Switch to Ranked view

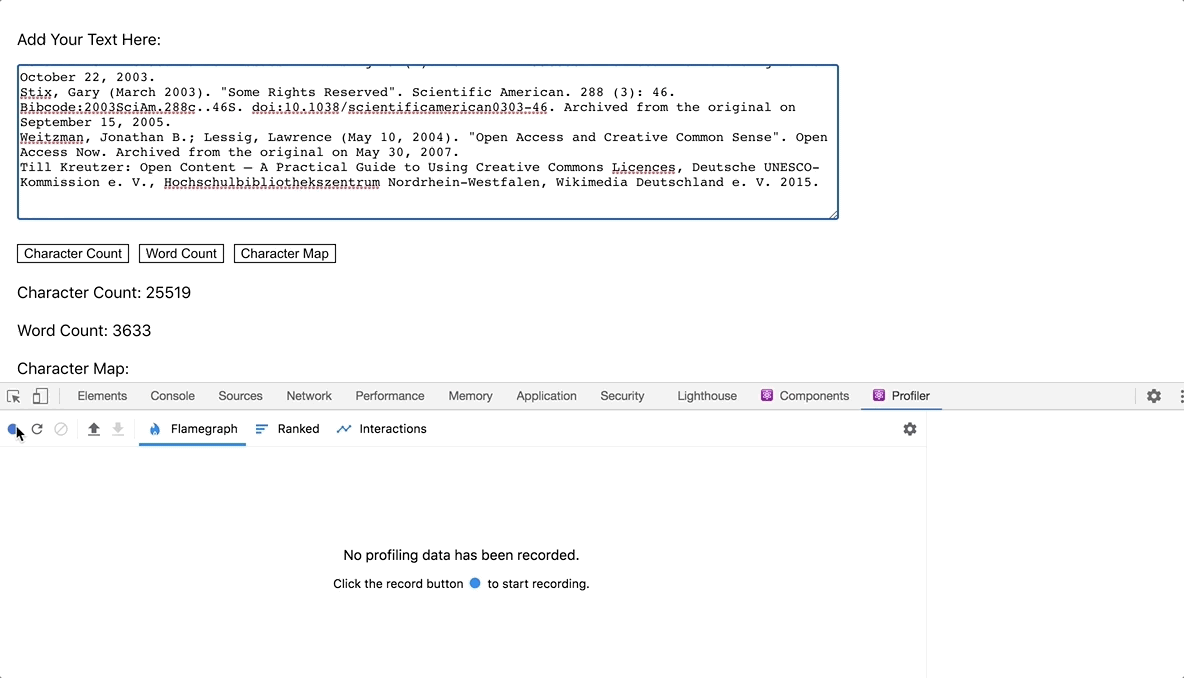coord(288,429)
